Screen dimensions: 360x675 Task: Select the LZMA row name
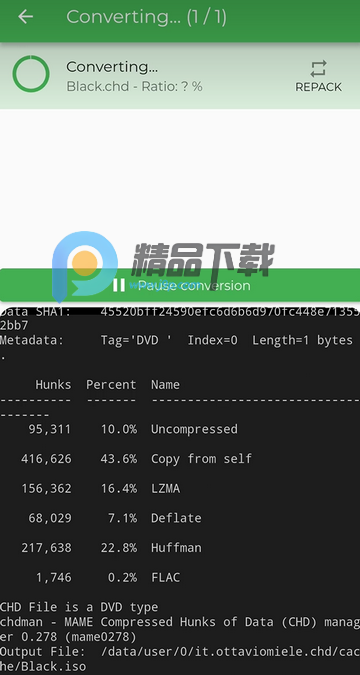click(165, 489)
